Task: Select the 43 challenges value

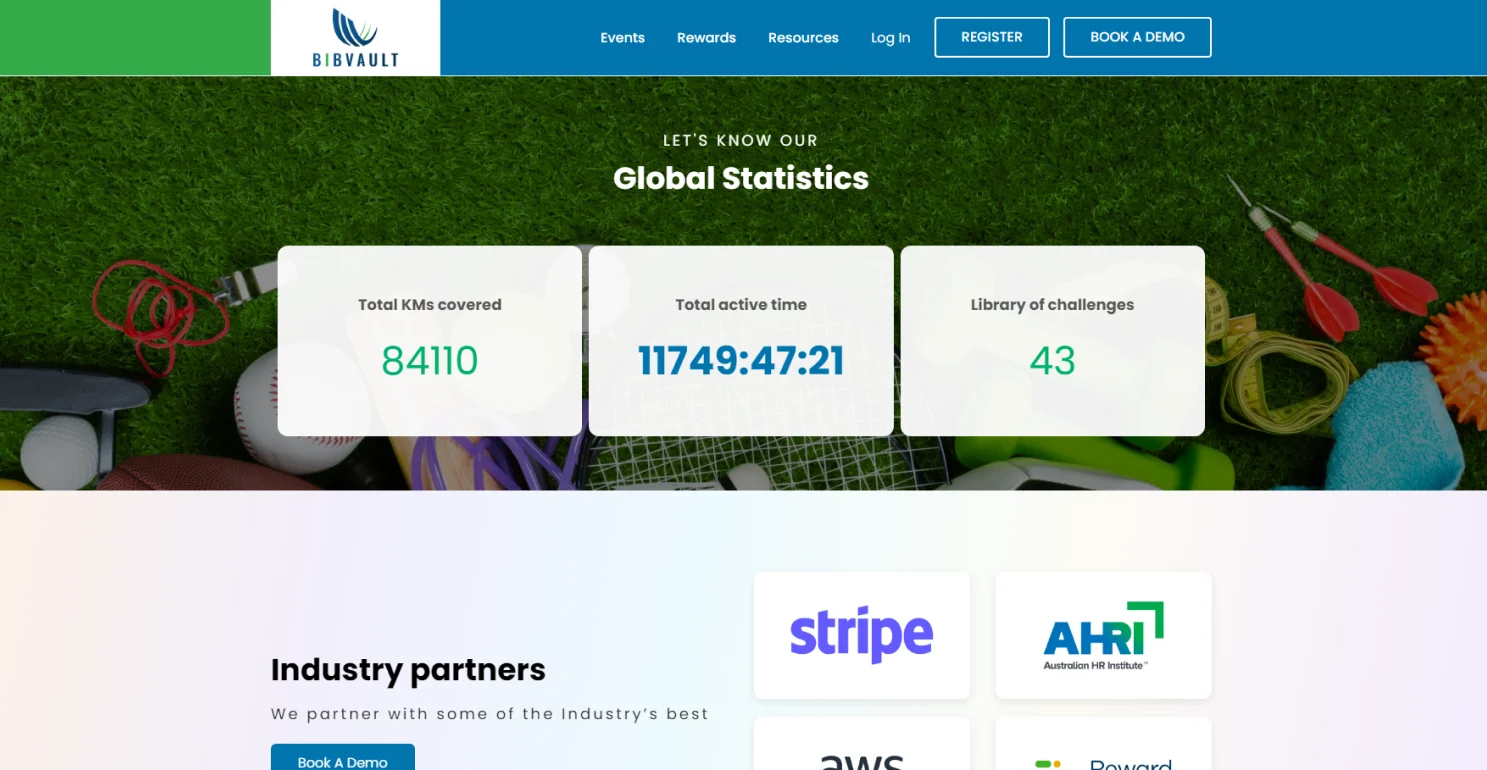Action: coord(1052,361)
